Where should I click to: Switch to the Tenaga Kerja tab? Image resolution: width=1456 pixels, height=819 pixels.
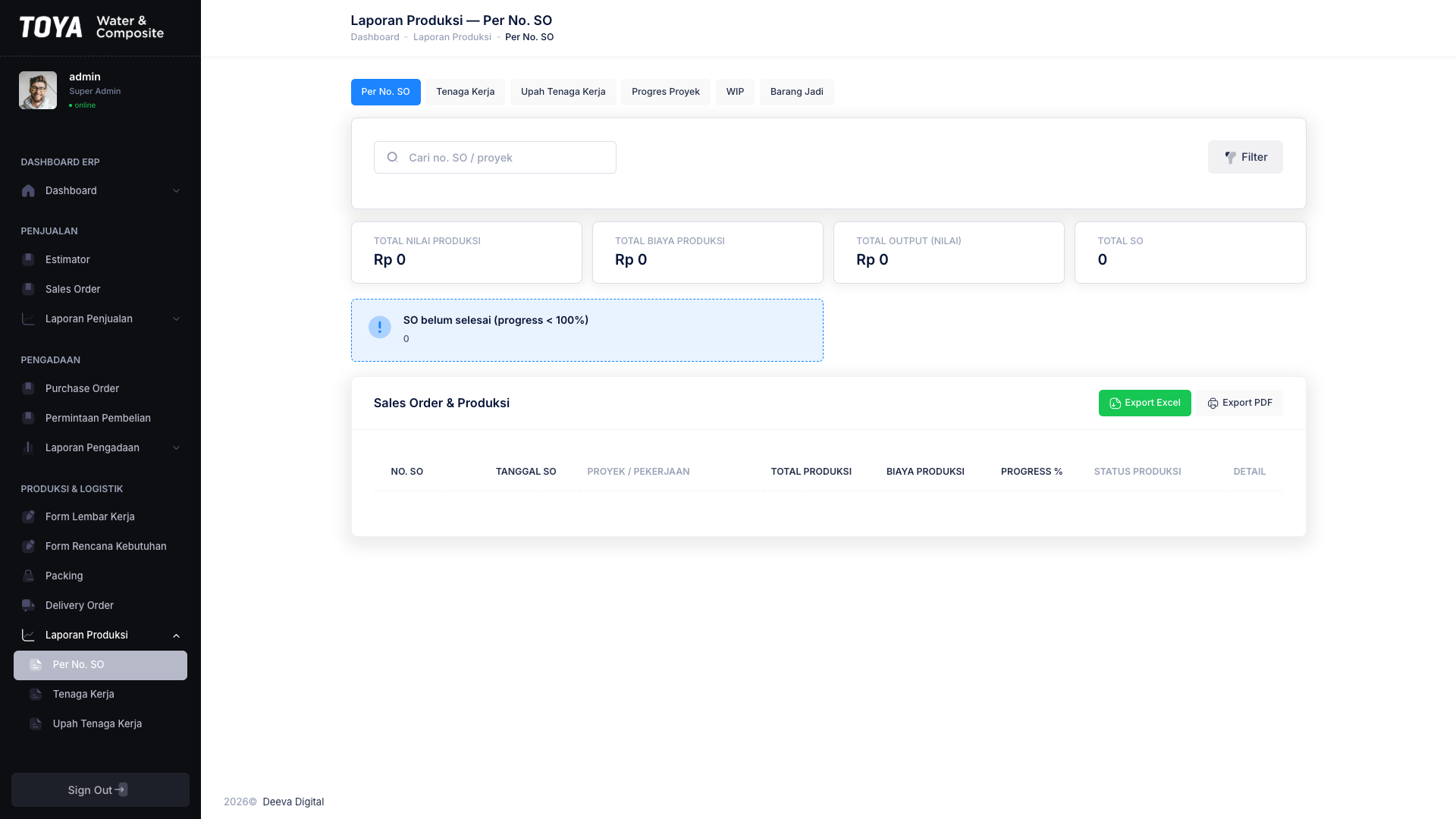click(x=465, y=92)
